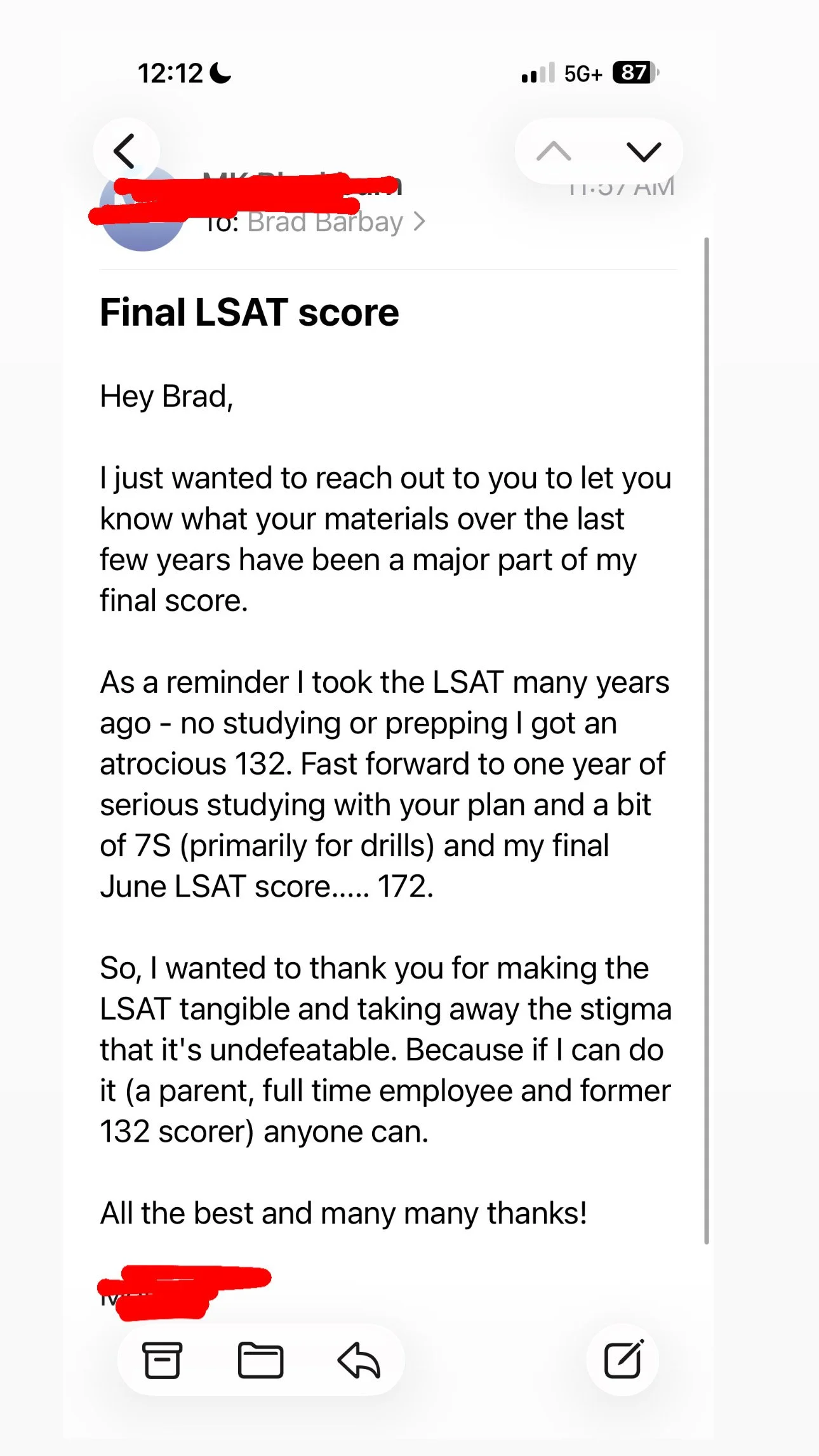Tap the Final LSAT score subject line
The image size is (819, 1456).
pyautogui.click(x=250, y=312)
